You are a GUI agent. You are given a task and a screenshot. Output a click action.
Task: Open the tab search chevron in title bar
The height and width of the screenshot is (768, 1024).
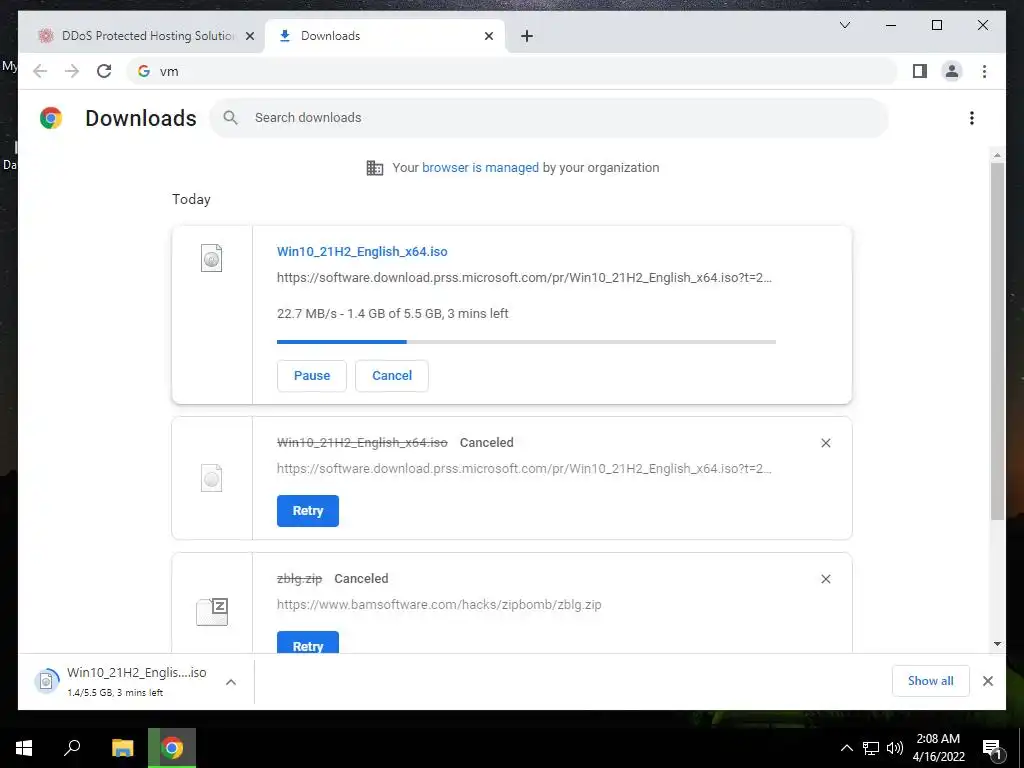(x=844, y=25)
